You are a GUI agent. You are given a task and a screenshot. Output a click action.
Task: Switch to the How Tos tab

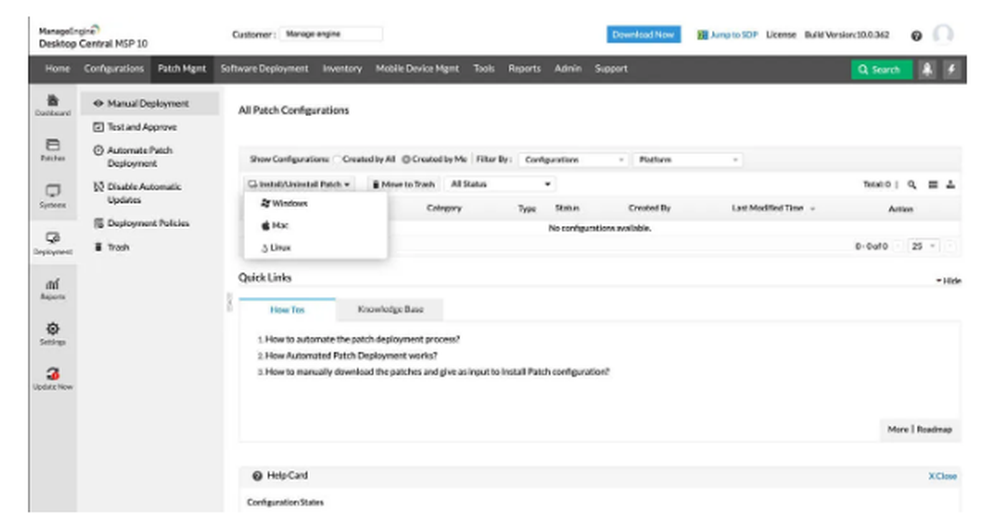(x=287, y=309)
